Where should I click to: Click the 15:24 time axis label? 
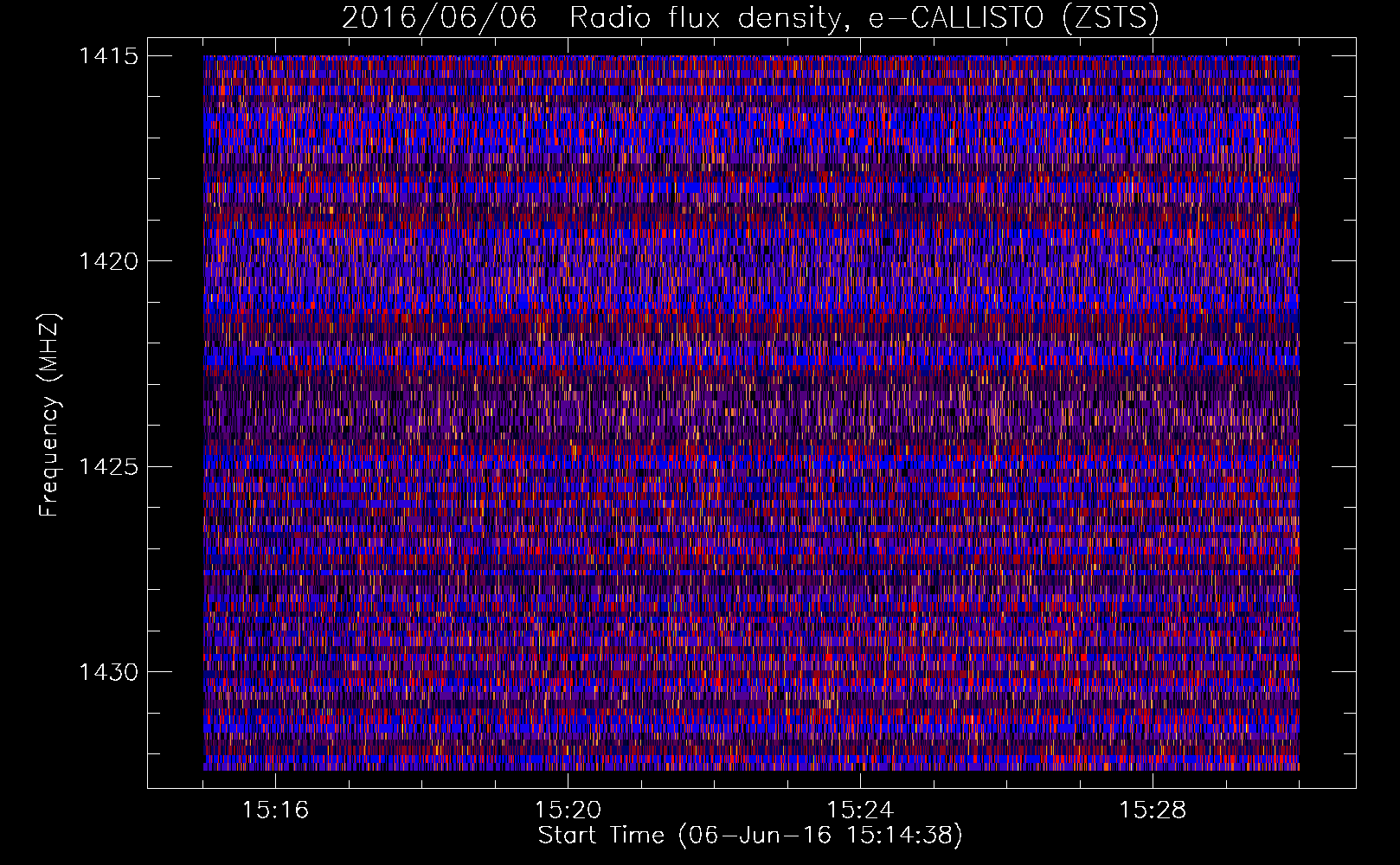860,811
